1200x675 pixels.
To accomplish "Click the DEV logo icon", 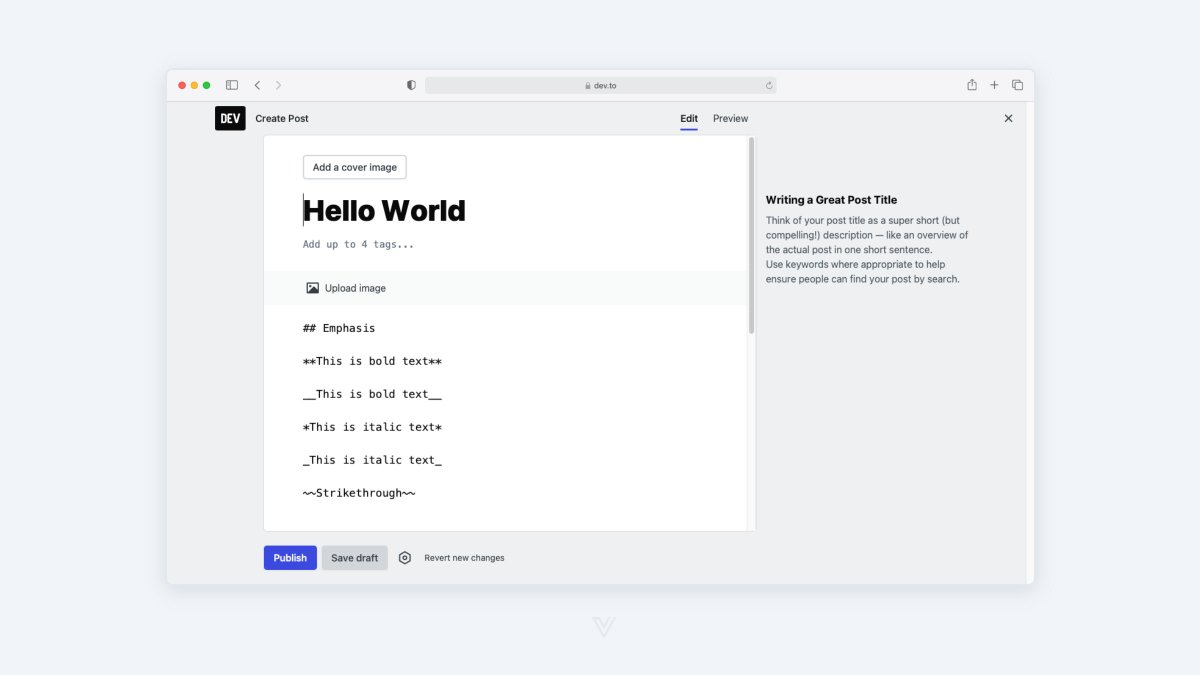I will pos(230,118).
